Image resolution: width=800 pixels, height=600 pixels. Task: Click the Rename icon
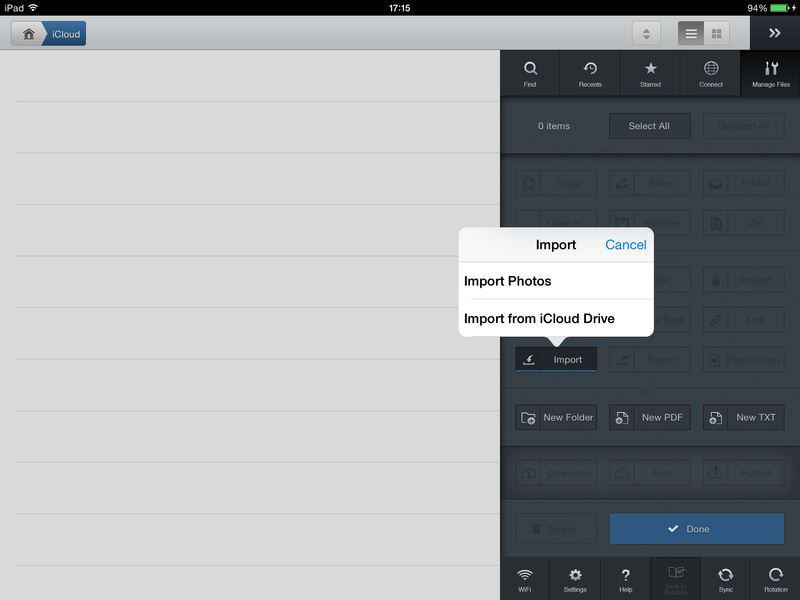(x=622, y=223)
